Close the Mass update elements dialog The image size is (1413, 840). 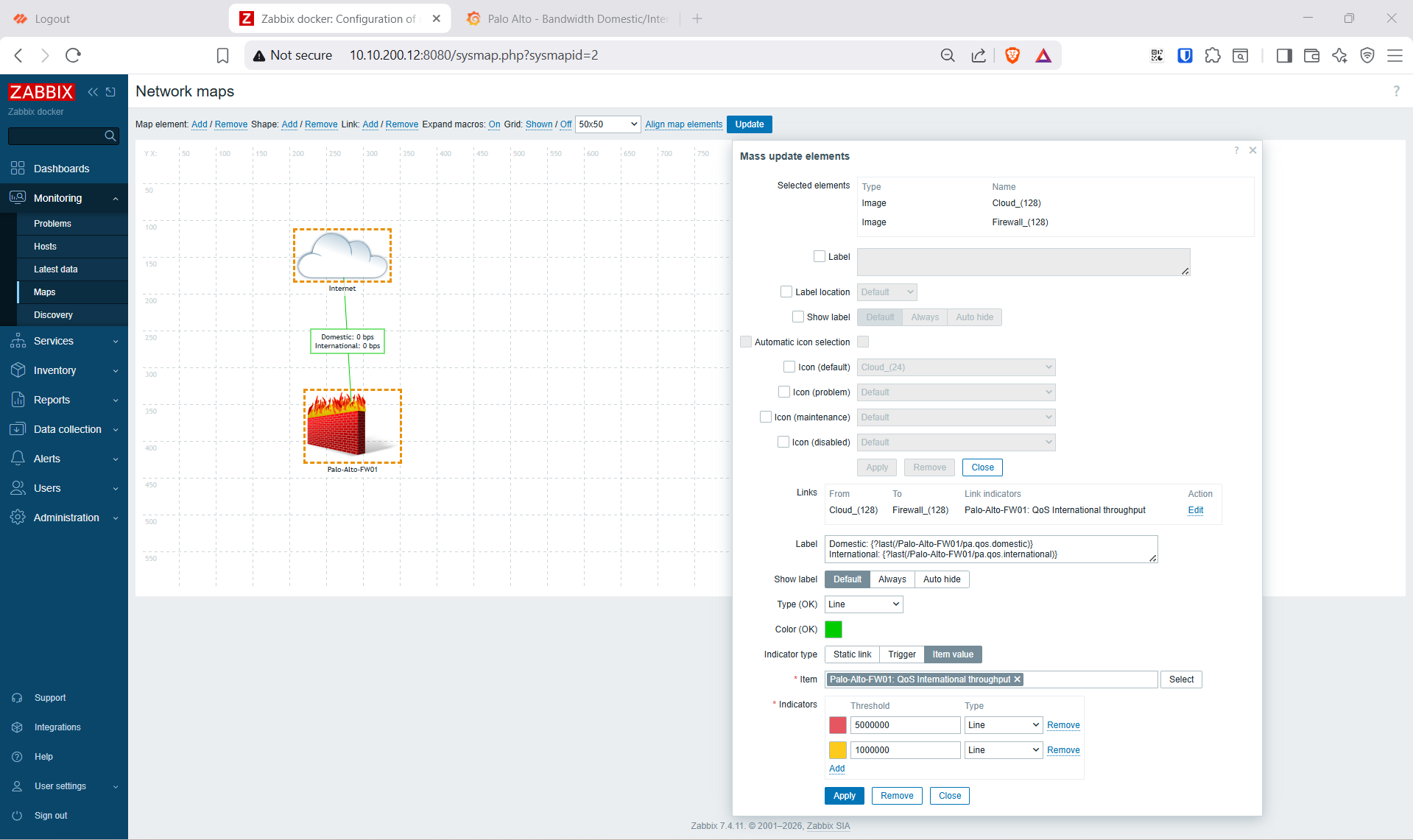(1252, 150)
